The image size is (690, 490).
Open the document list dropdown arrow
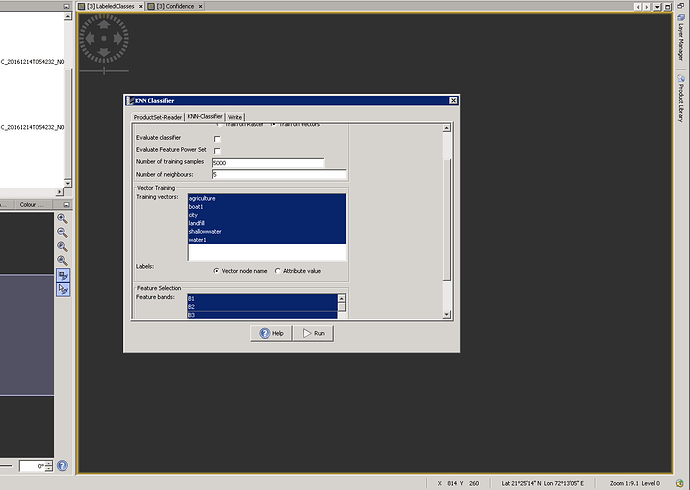[657, 7]
